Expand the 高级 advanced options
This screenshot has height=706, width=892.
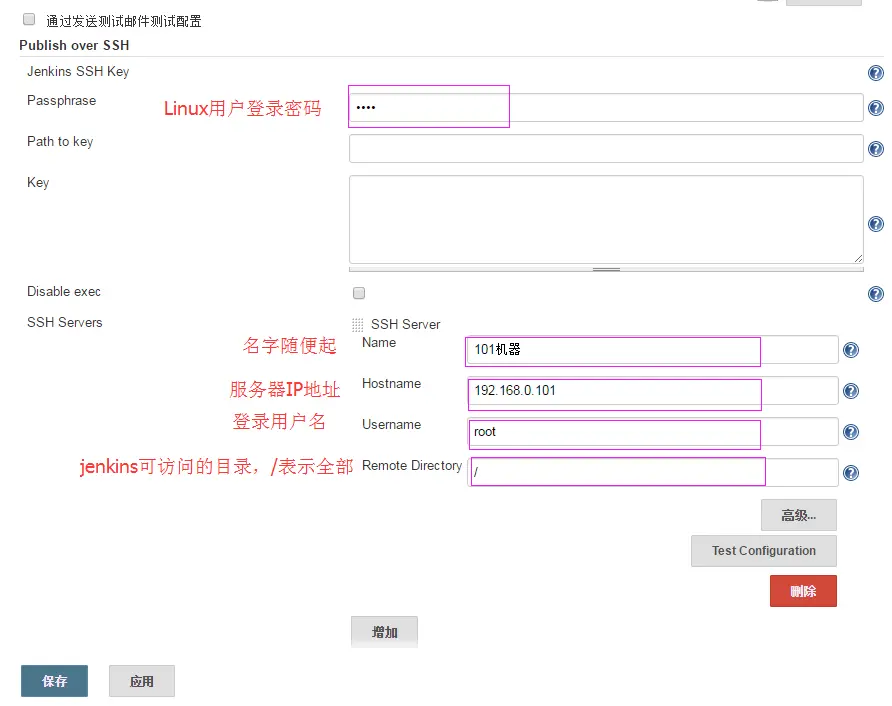799,515
